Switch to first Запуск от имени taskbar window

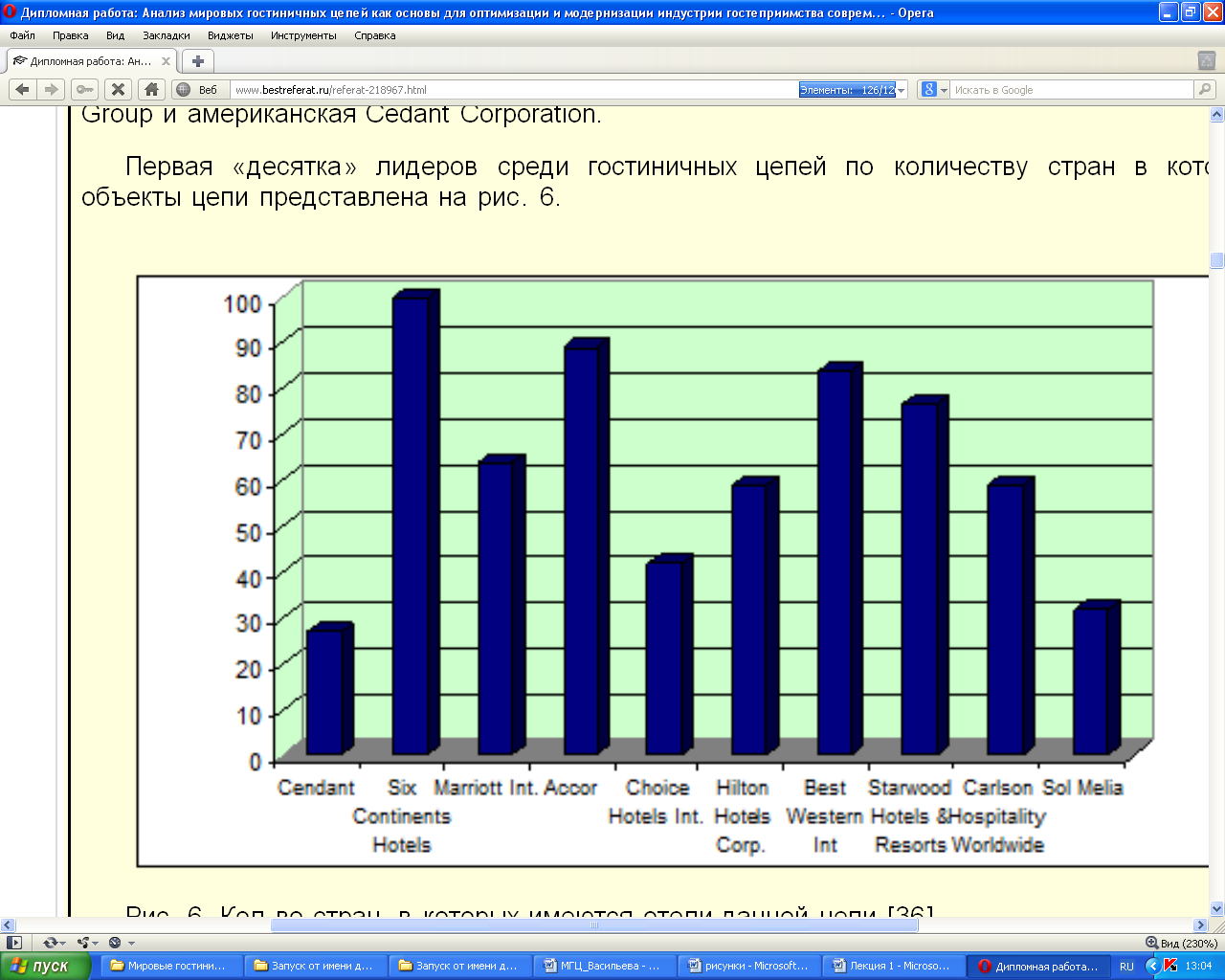click(x=314, y=966)
